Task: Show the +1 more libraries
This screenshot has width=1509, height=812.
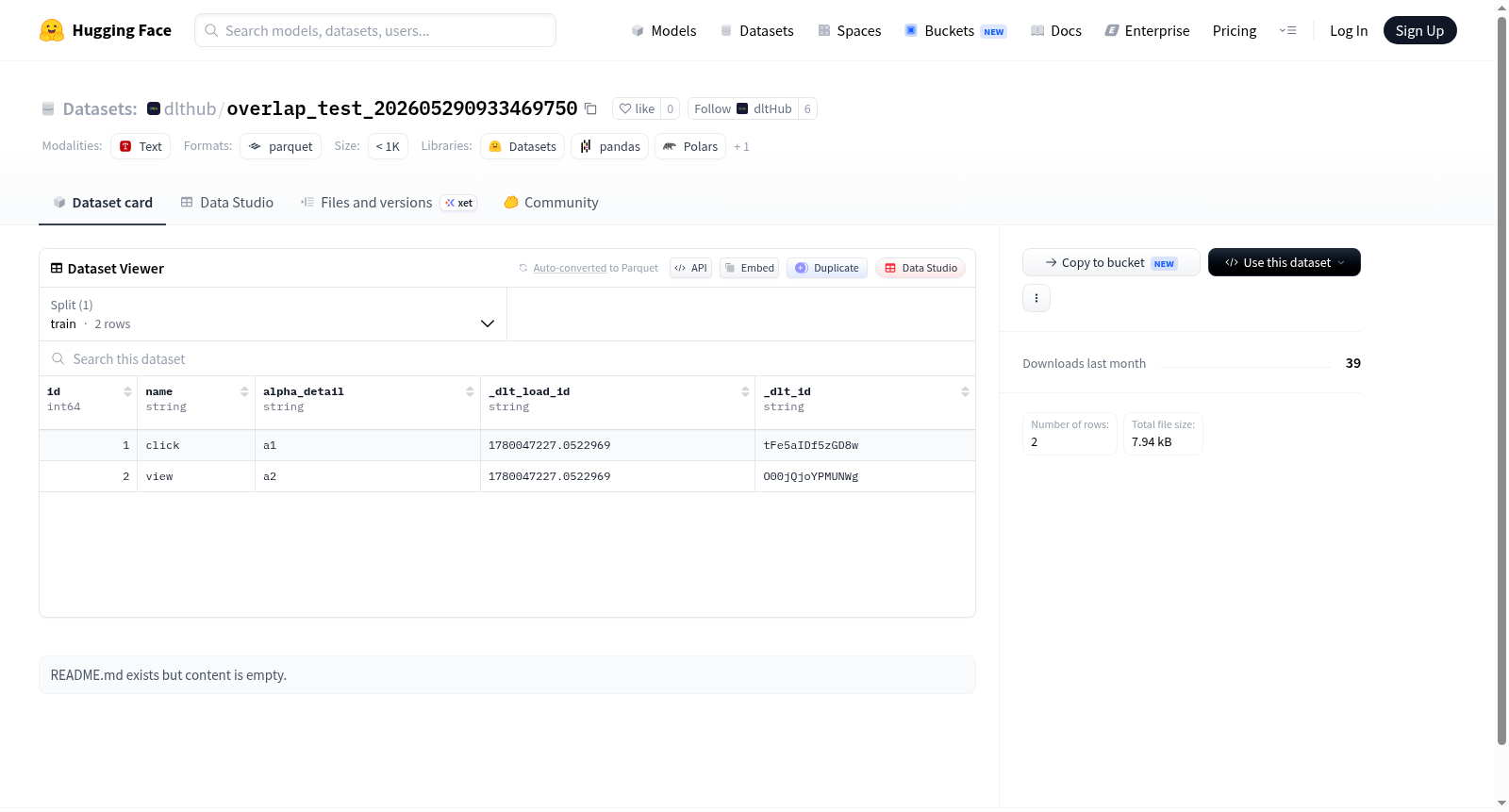Action: (741, 147)
